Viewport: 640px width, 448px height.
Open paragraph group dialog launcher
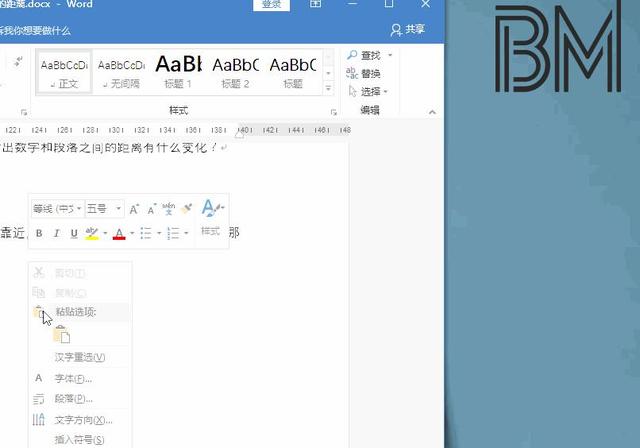click(x=24, y=112)
